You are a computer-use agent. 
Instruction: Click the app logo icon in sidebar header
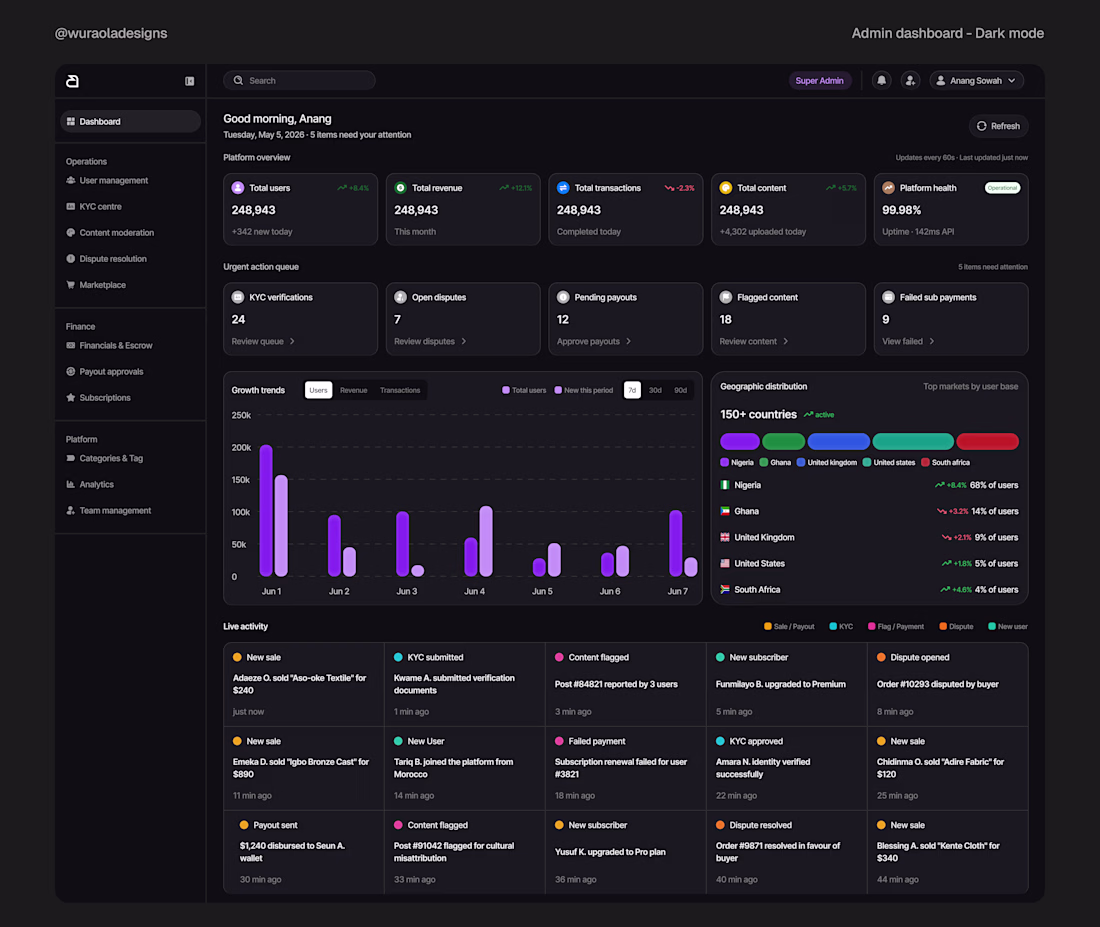tap(72, 81)
